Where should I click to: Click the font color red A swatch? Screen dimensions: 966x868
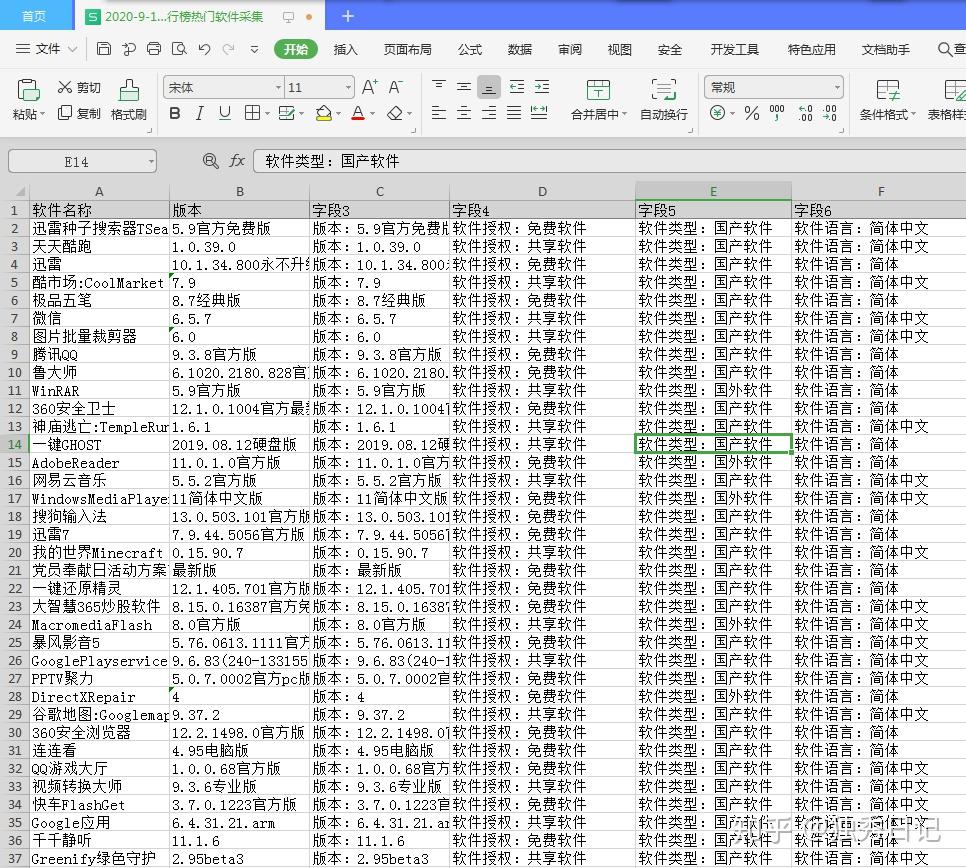click(x=357, y=113)
